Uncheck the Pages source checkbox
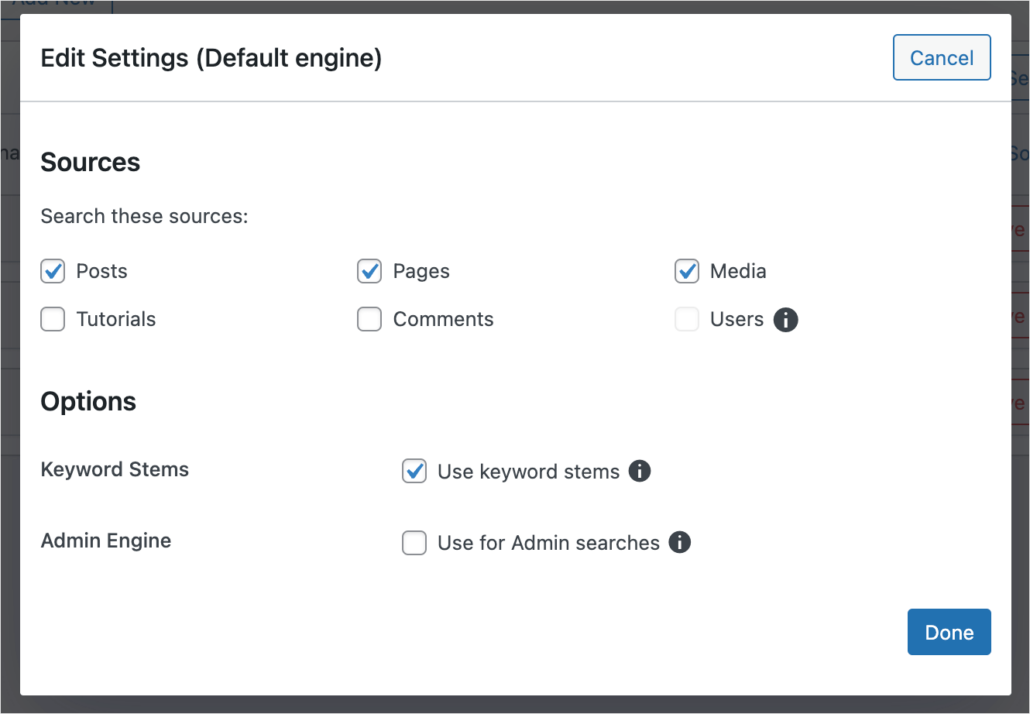 coord(370,271)
